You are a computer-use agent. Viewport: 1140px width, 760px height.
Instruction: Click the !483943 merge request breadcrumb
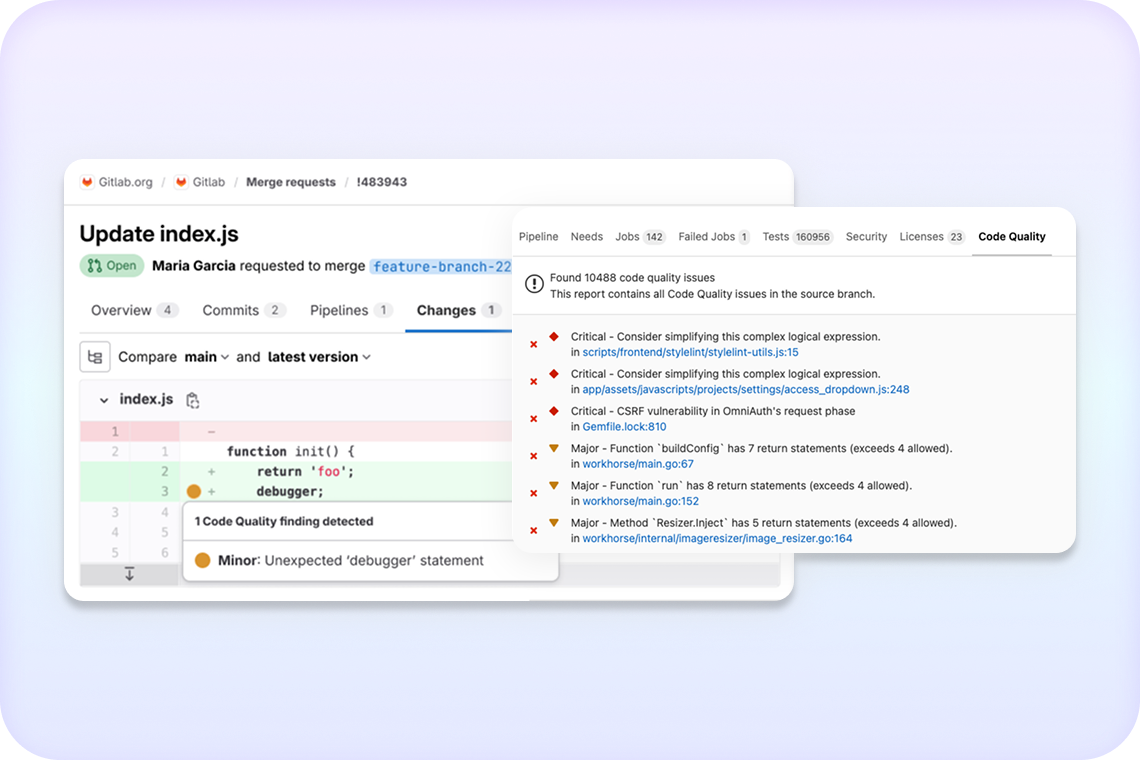click(x=382, y=182)
